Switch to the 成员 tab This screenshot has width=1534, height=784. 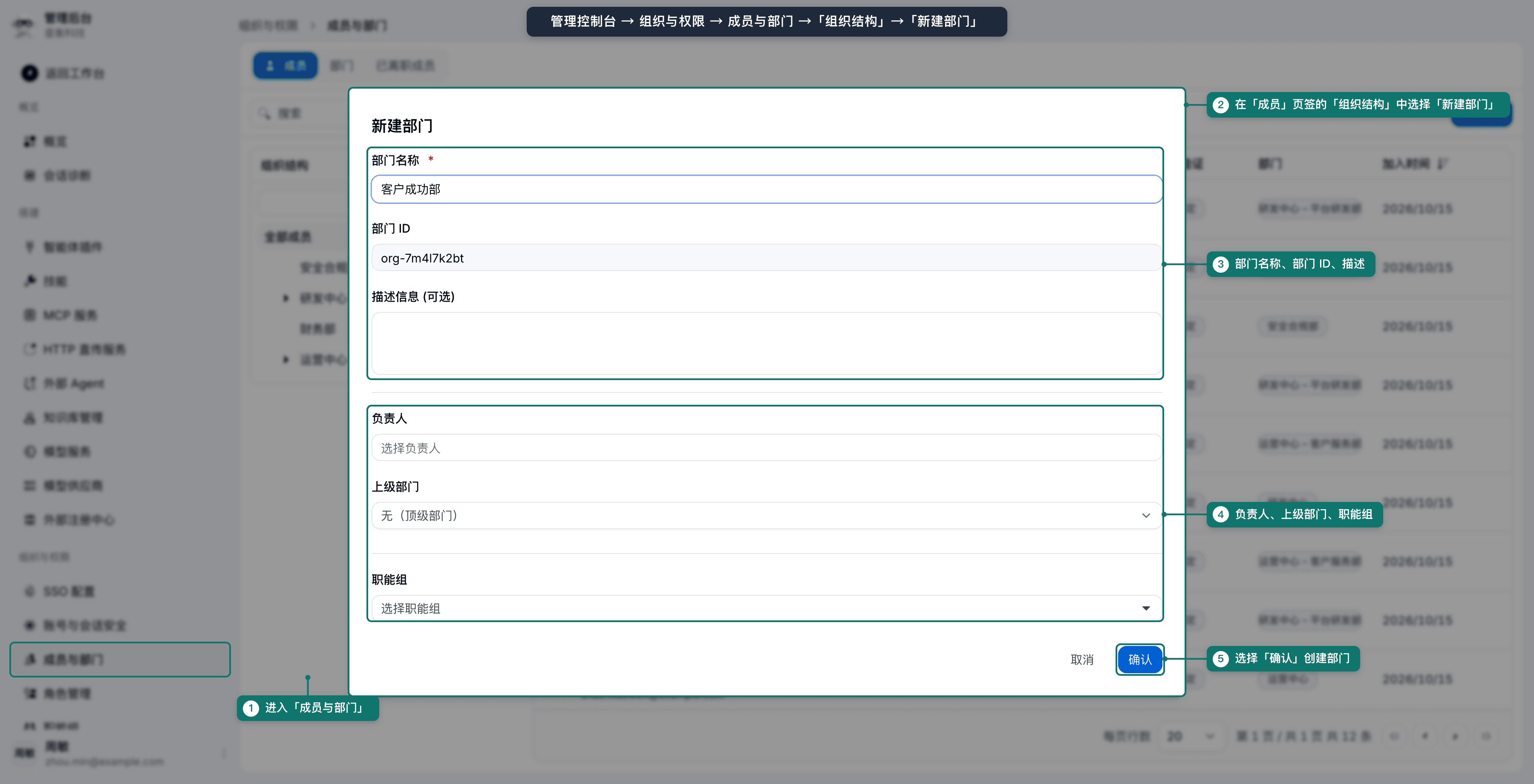tap(285, 66)
